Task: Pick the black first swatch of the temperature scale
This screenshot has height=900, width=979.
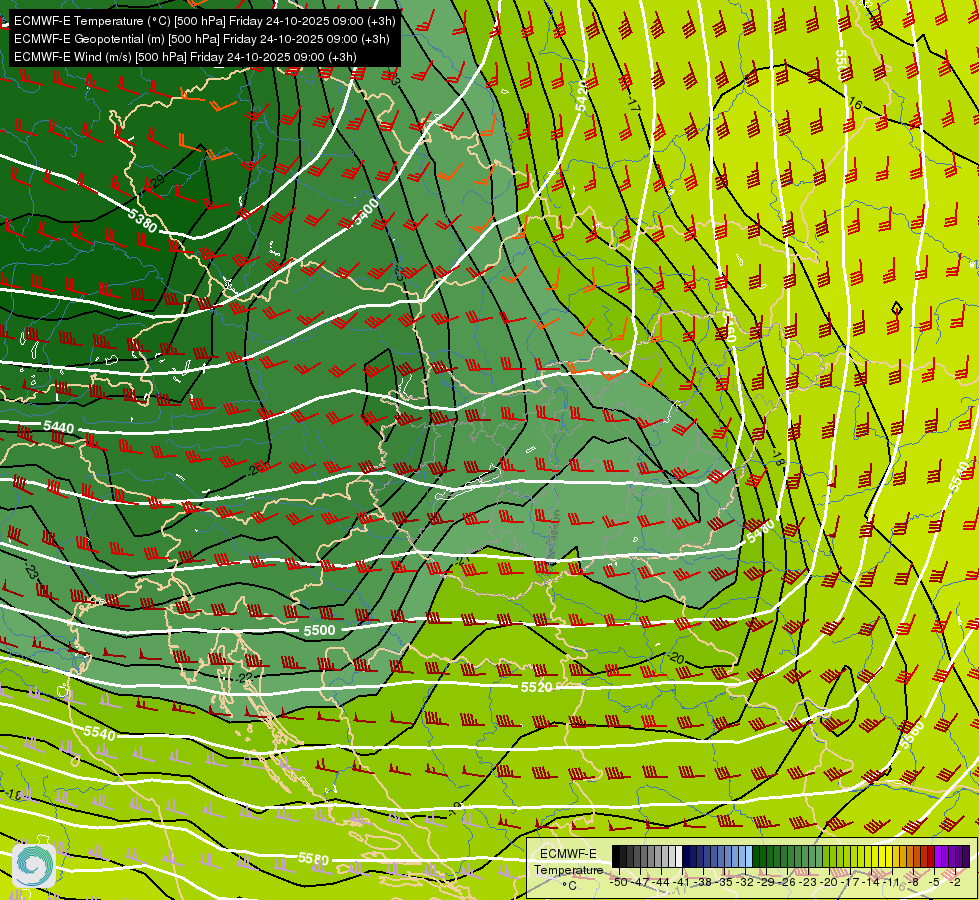Action: (616, 856)
